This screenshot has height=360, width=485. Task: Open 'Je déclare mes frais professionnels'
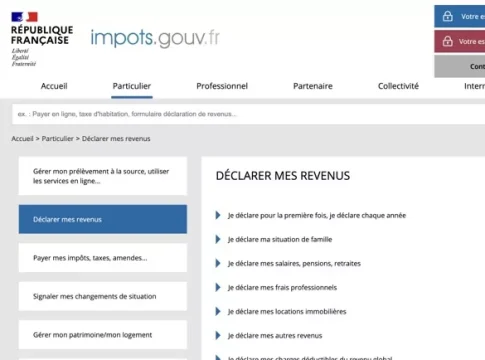click(x=282, y=288)
